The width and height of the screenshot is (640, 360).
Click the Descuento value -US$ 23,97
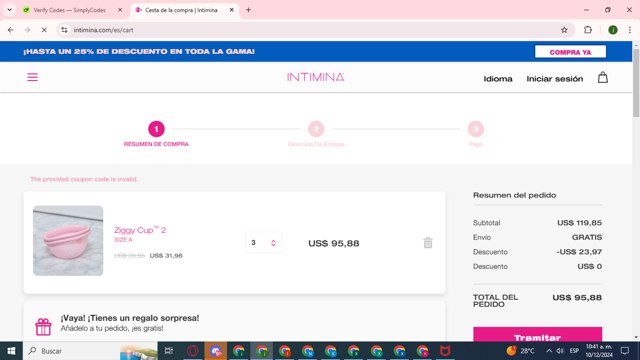tap(579, 252)
